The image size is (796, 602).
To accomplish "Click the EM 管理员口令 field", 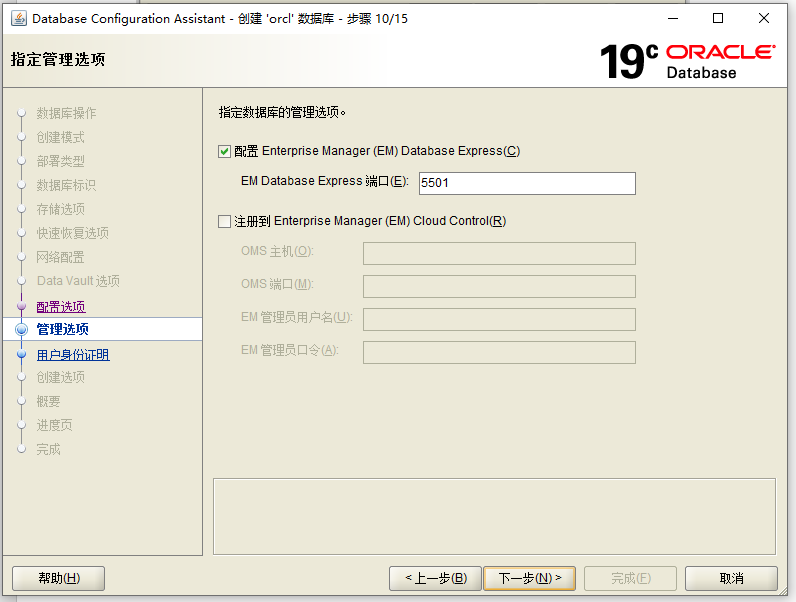I will pos(499,352).
